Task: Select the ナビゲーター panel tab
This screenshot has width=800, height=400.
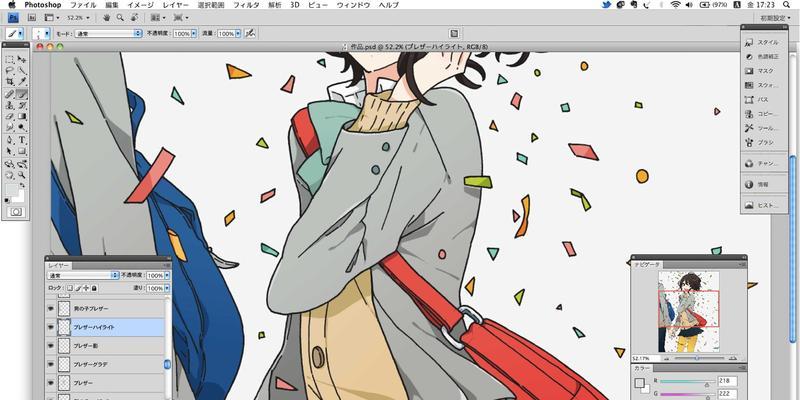Action: coord(647,265)
